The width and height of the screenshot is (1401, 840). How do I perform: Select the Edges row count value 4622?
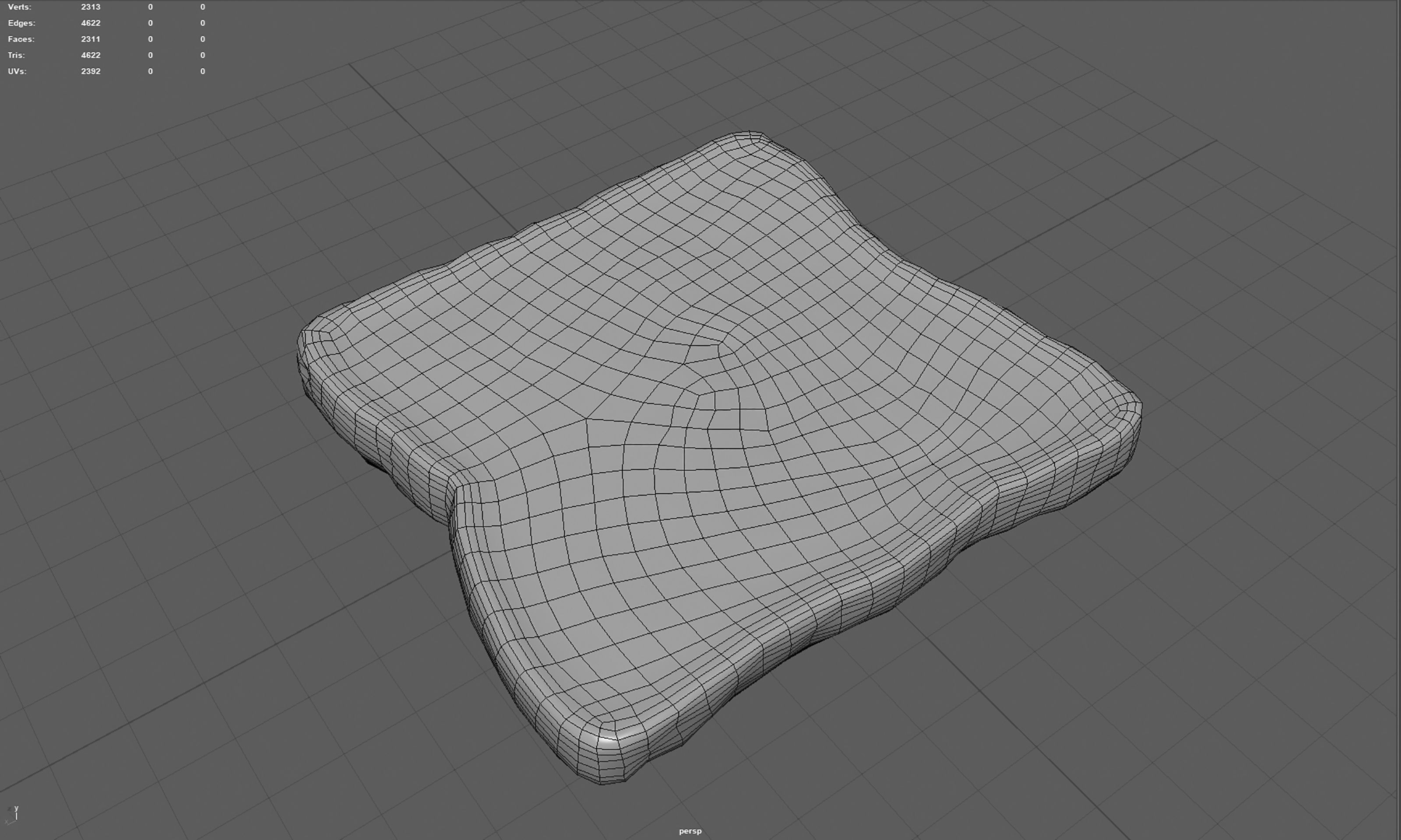point(91,23)
